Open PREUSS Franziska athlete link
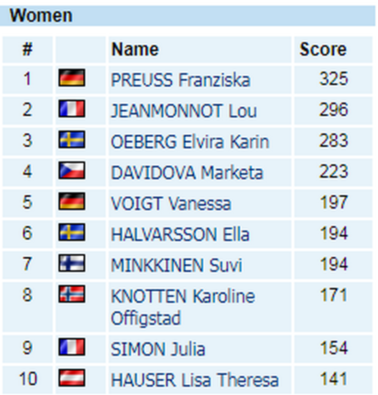 (x=180, y=80)
